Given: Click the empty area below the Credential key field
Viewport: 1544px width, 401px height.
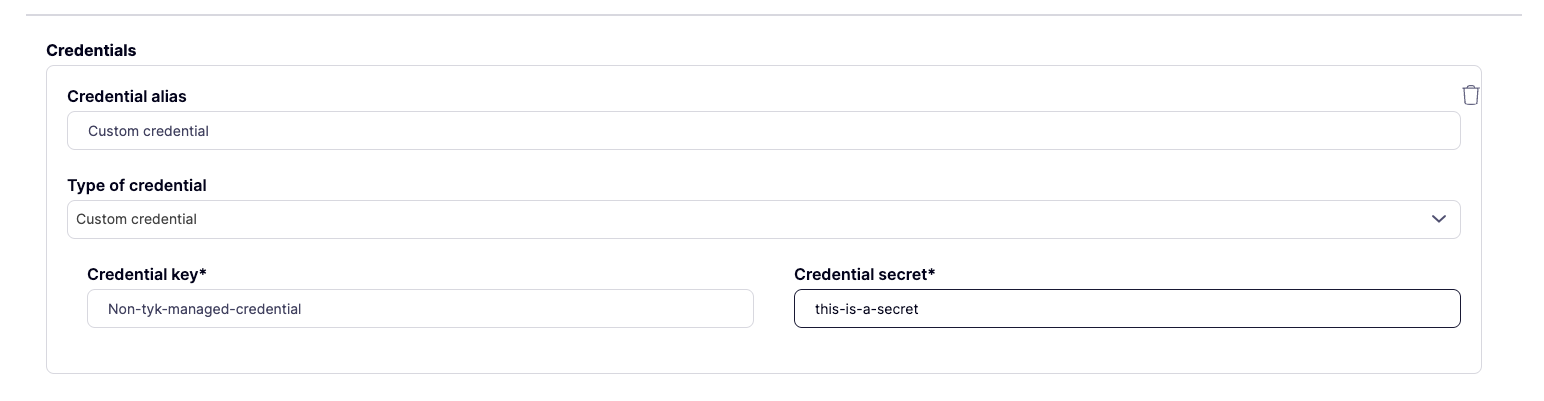Looking at the screenshot, I should point(420,350).
